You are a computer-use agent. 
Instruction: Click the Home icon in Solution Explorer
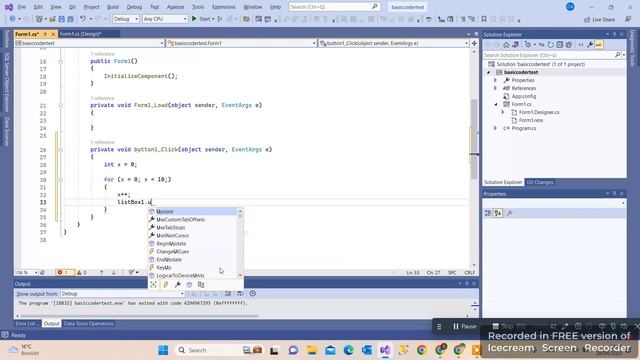point(506,45)
